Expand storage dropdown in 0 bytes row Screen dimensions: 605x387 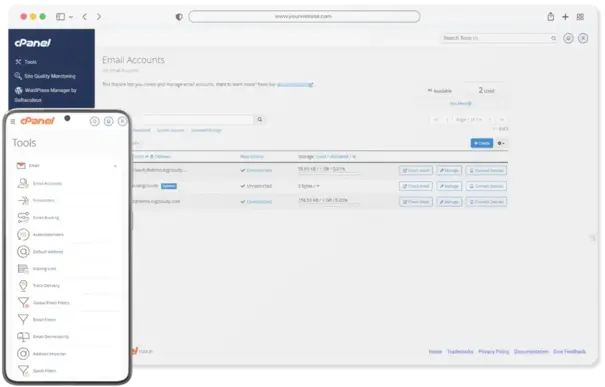pyautogui.click(x=318, y=186)
